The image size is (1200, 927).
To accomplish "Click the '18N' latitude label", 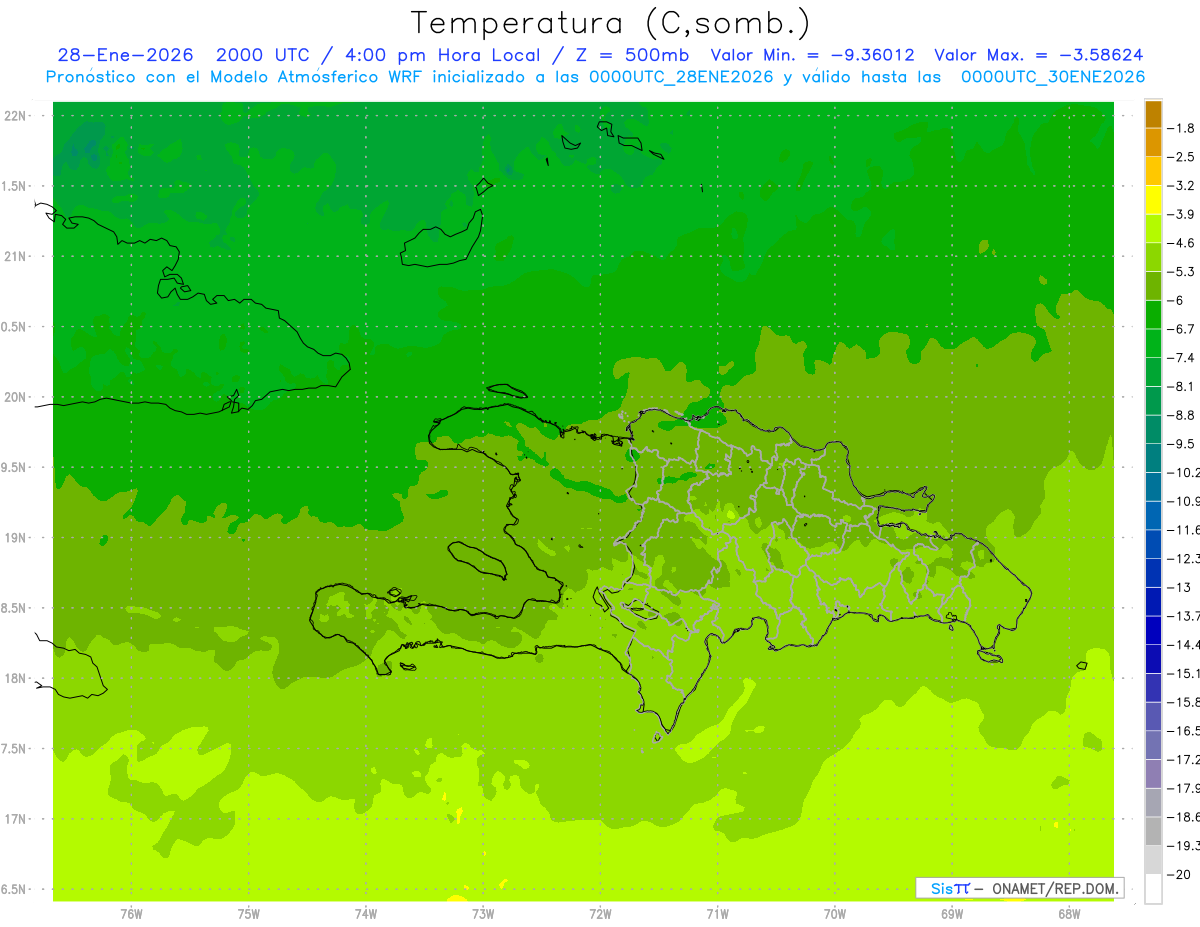I will pyautogui.click(x=16, y=679).
